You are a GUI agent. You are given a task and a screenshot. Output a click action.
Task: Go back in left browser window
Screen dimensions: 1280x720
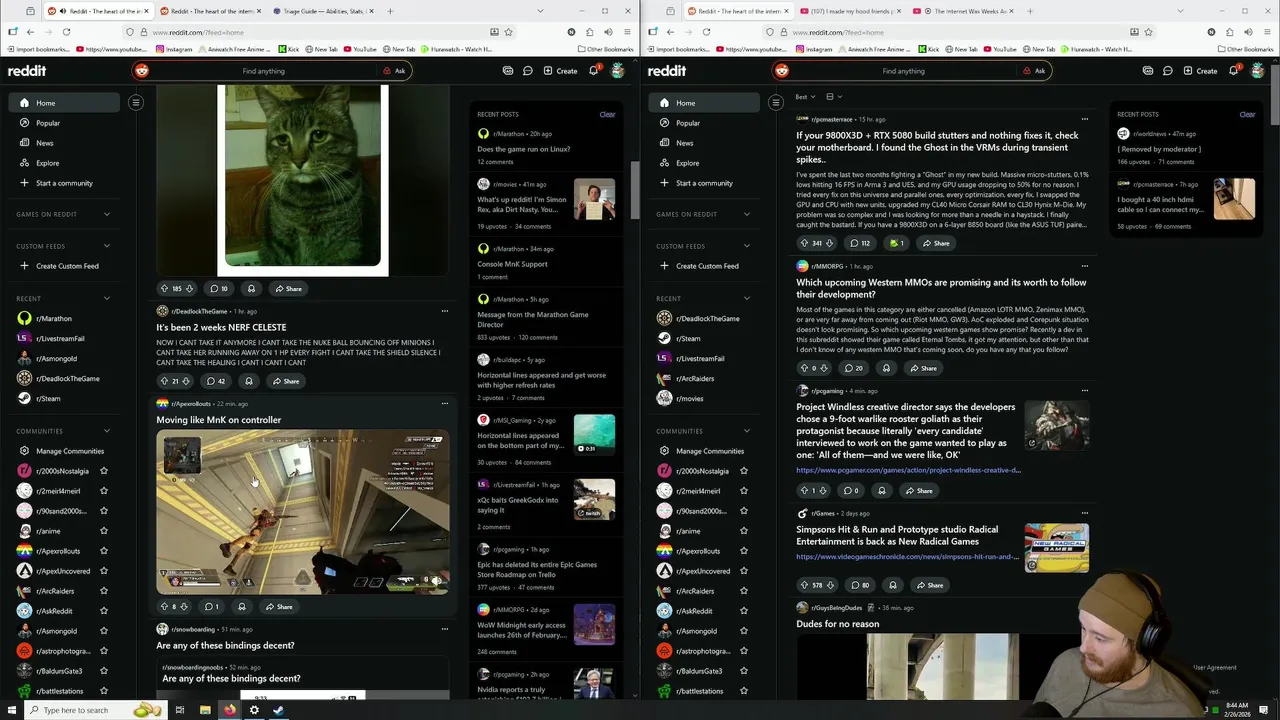[30, 32]
